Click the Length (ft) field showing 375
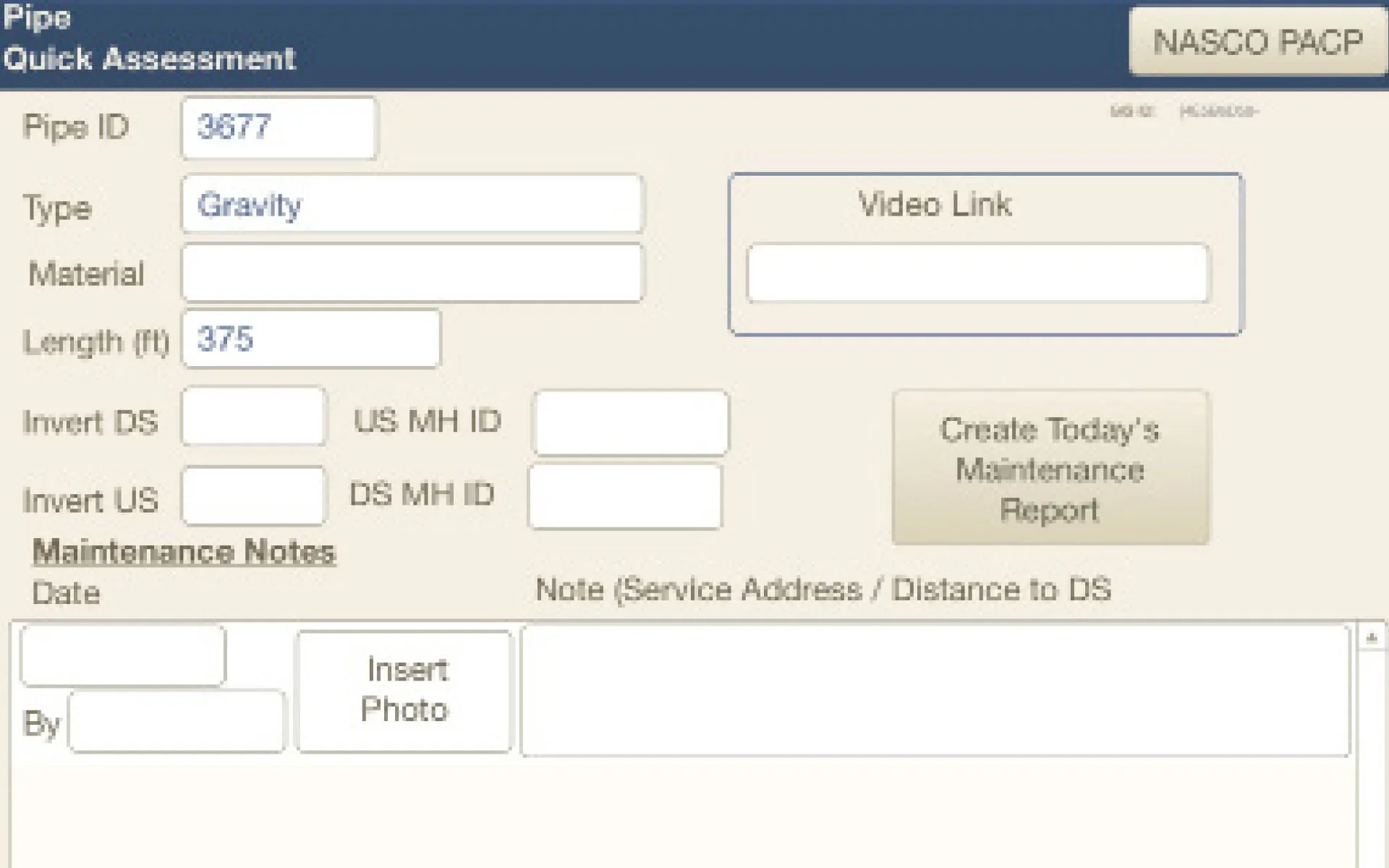Image resolution: width=1389 pixels, height=868 pixels. pos(310,339)
